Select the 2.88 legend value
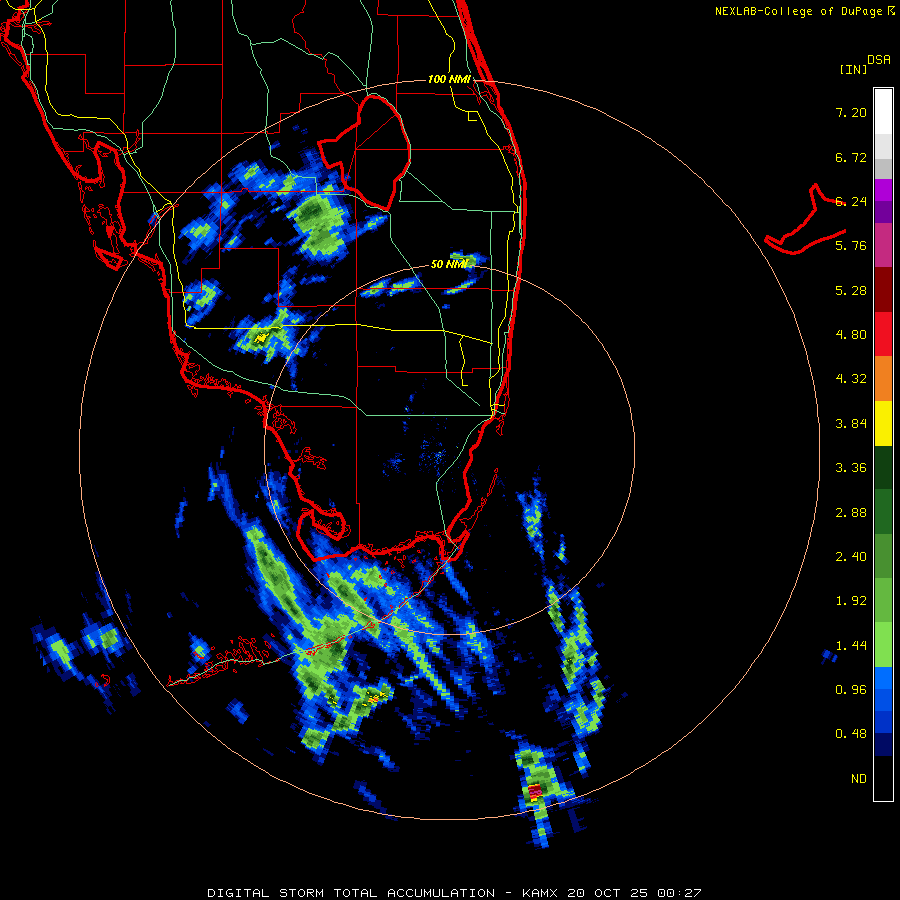Screen dimensions: 900x900 (x=851, y=513)
